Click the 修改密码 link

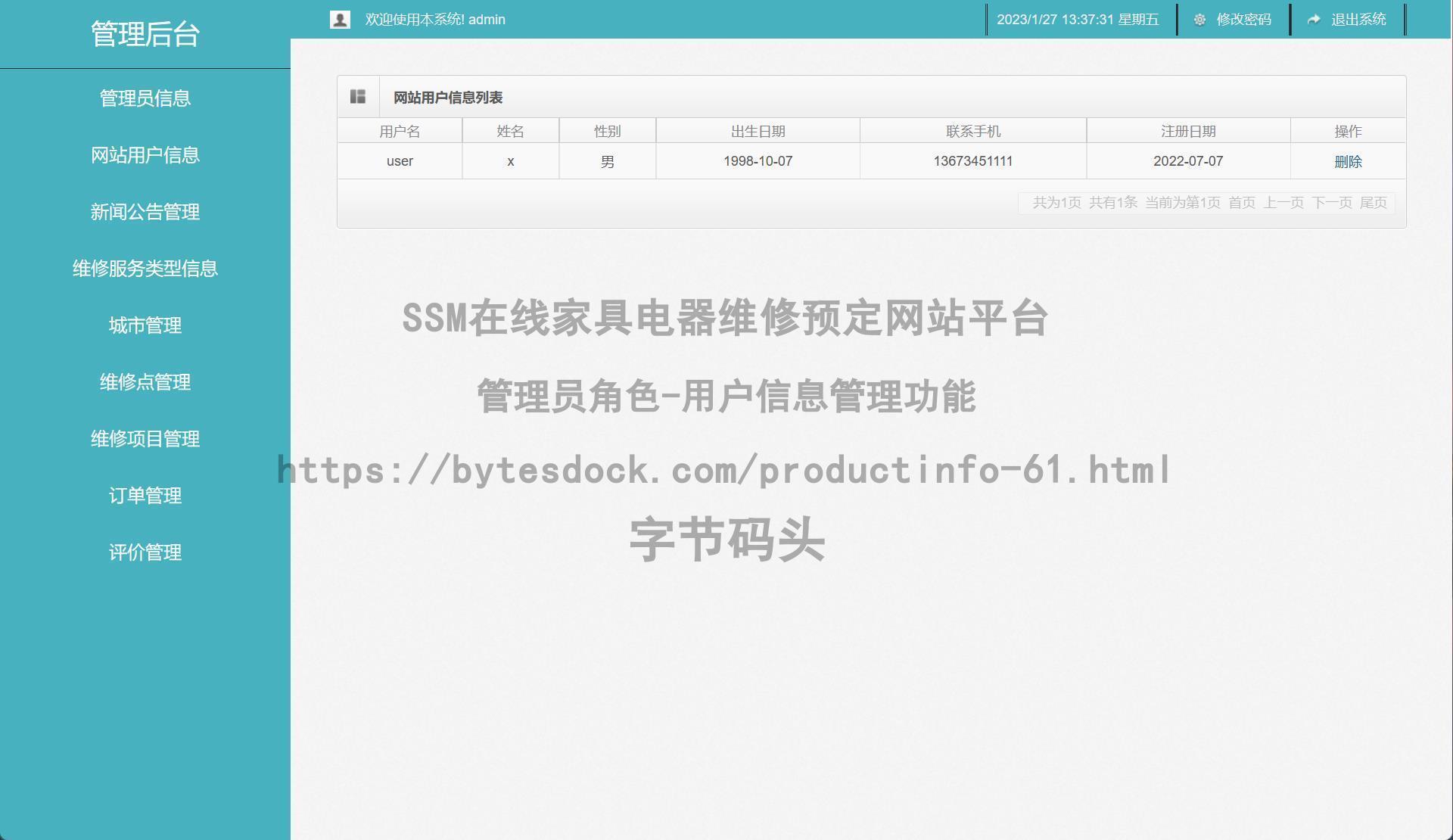[x=1243, y=20]
